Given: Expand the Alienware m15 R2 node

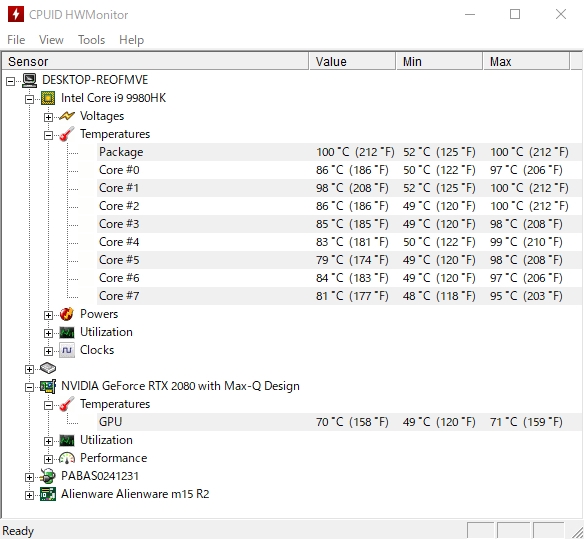Looking at the screenshot, I should pyautogui.click(x=29, y=495).
